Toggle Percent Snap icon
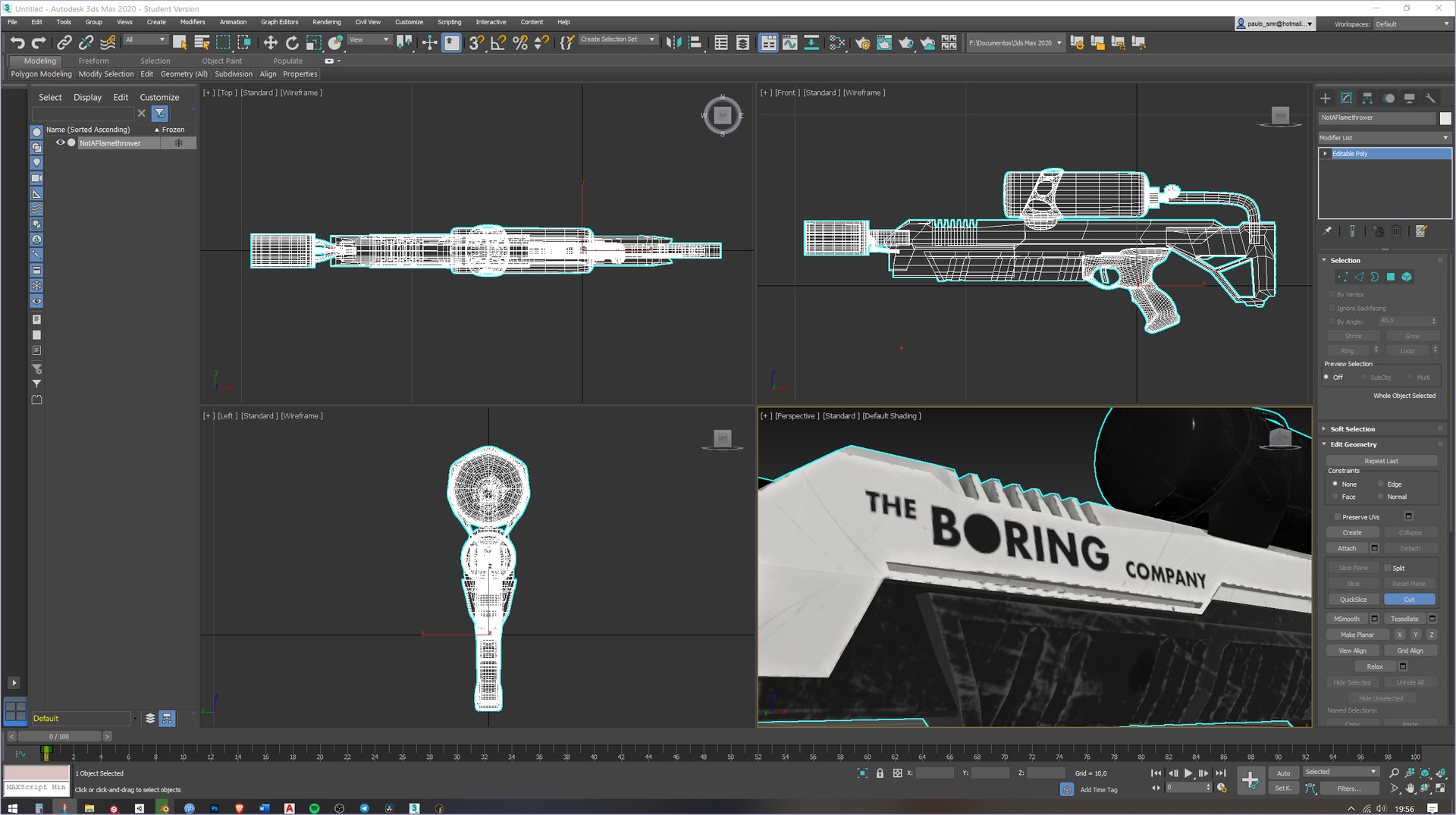 (520, 42)
